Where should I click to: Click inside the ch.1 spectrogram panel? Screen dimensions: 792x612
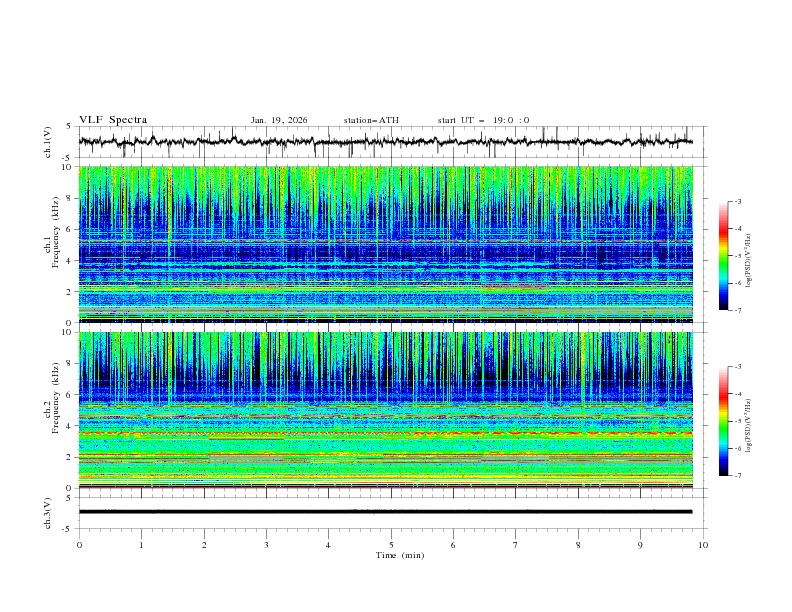click(x=385, y=244)
